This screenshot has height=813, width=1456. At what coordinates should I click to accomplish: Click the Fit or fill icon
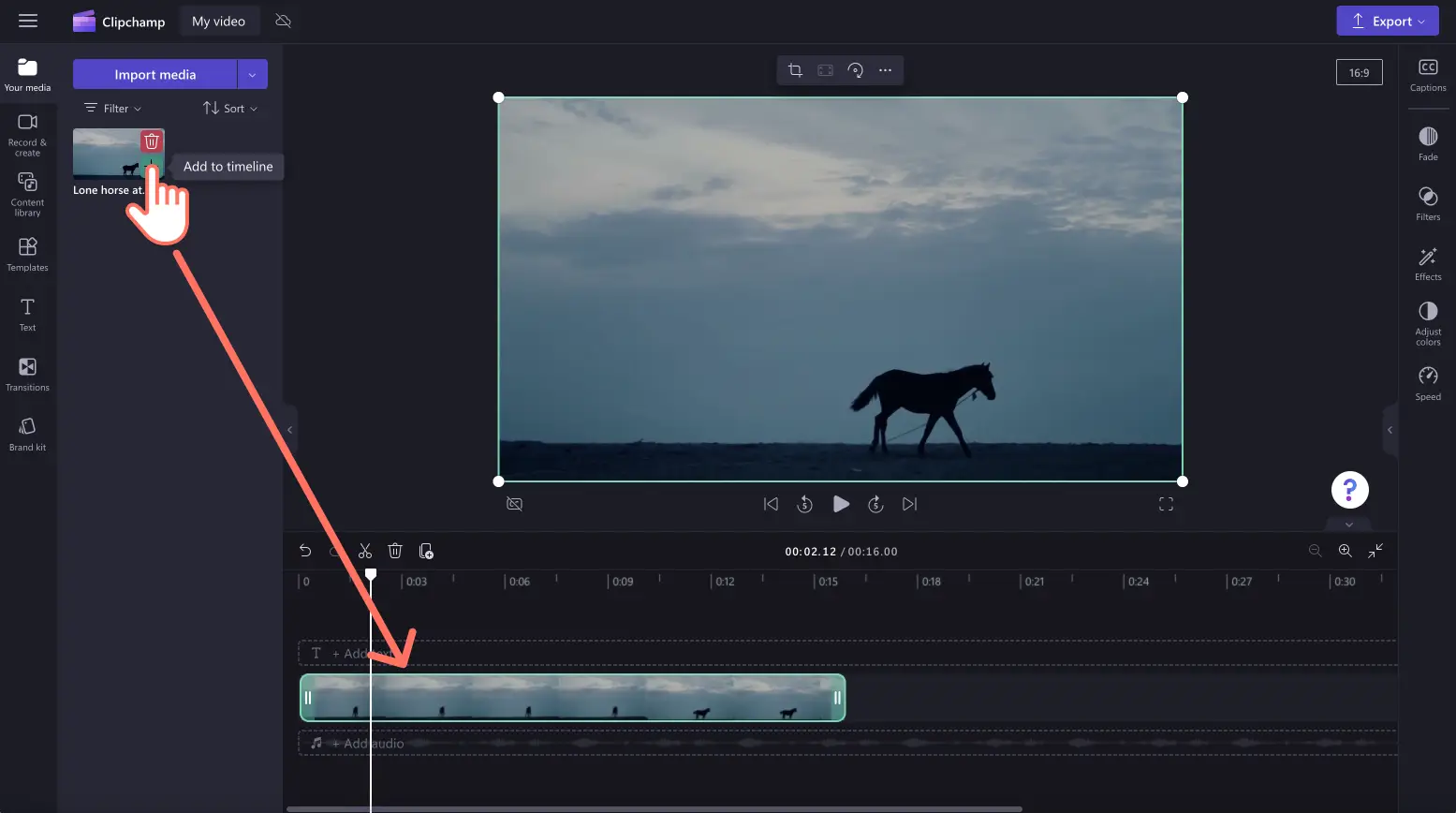(825, 70)
